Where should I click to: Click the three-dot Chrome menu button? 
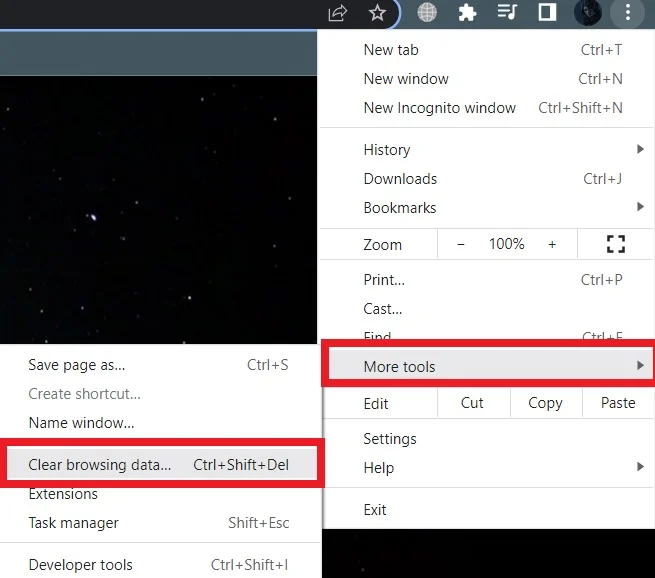(627, 13)
